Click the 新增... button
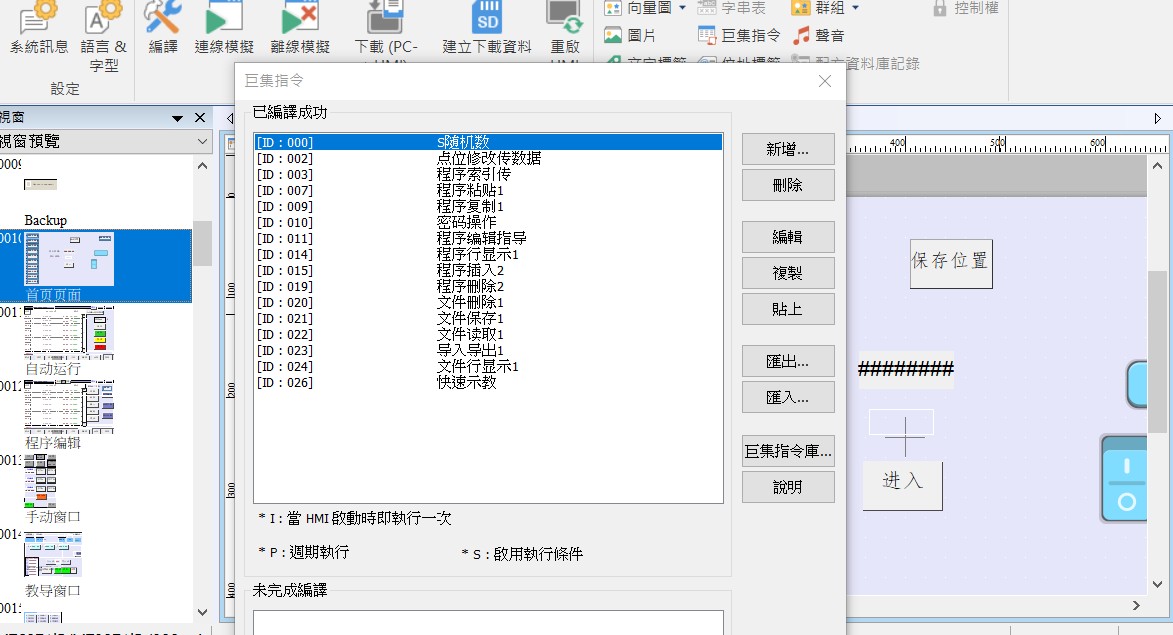This screenshot has width=1173, height=635. tap(787, 149)
